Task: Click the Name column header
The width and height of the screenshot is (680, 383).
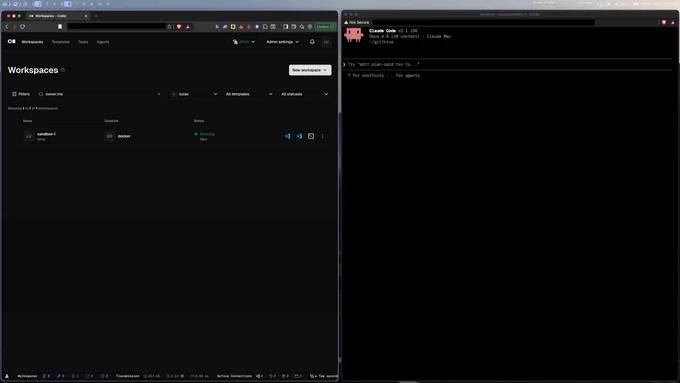Action: pos(27,121)
